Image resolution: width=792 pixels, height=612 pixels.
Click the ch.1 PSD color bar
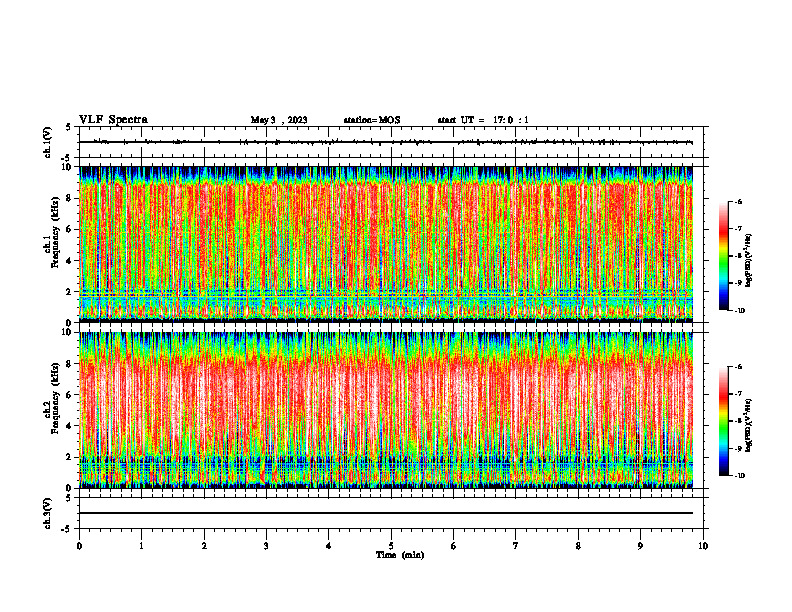pos(723,256)
